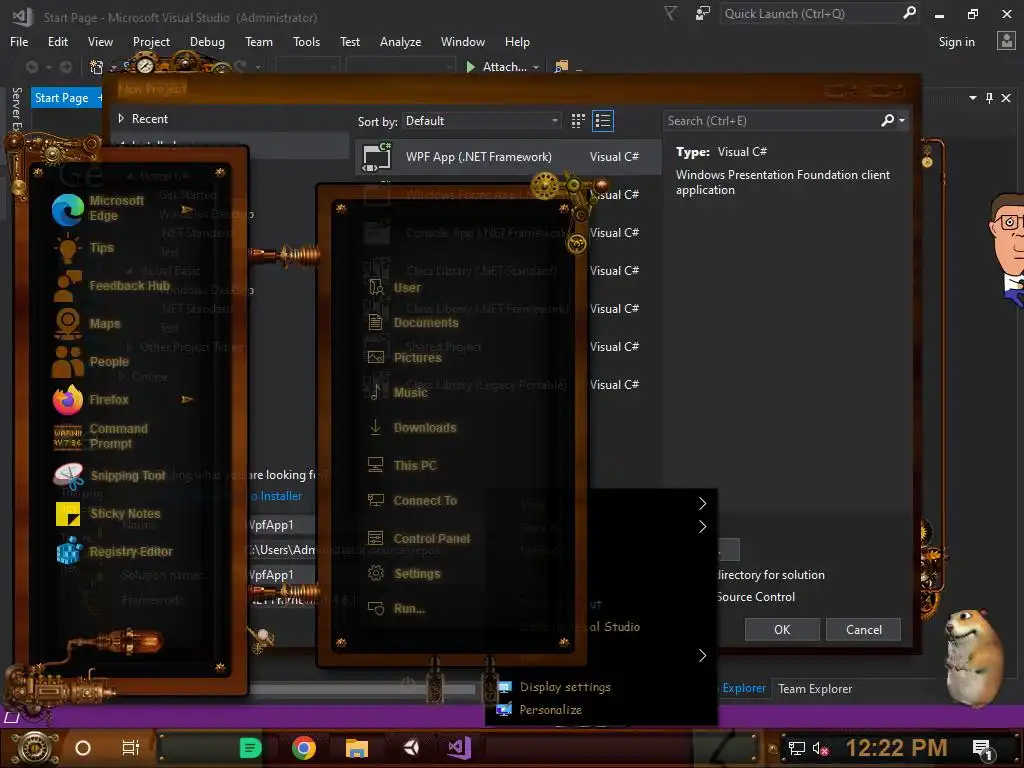Open the Visual Studio account picture icon
This screenshot has height=768, width=1024.
1006,41
